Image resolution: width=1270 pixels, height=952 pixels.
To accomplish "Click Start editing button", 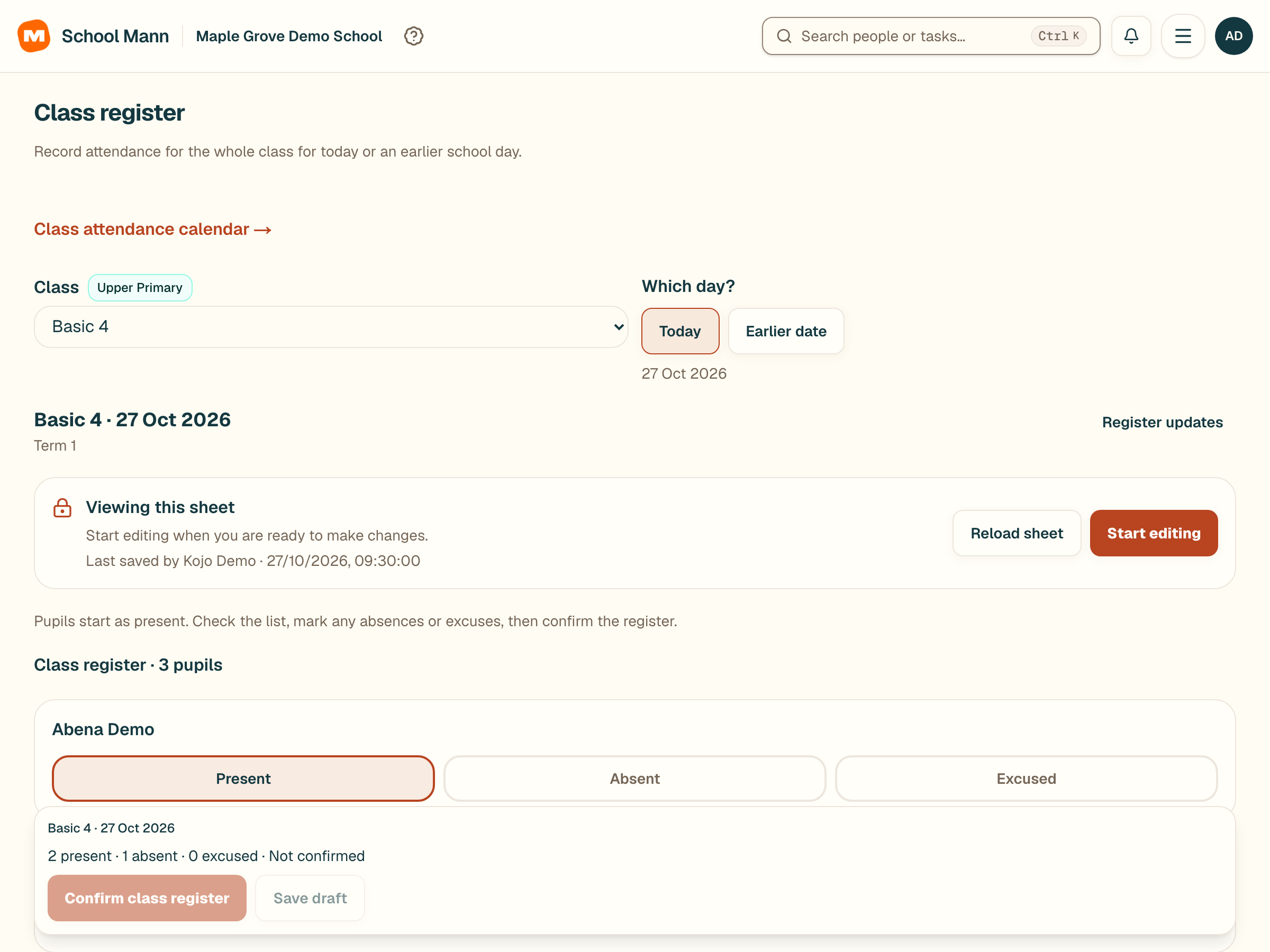I will click(1153, 533).
